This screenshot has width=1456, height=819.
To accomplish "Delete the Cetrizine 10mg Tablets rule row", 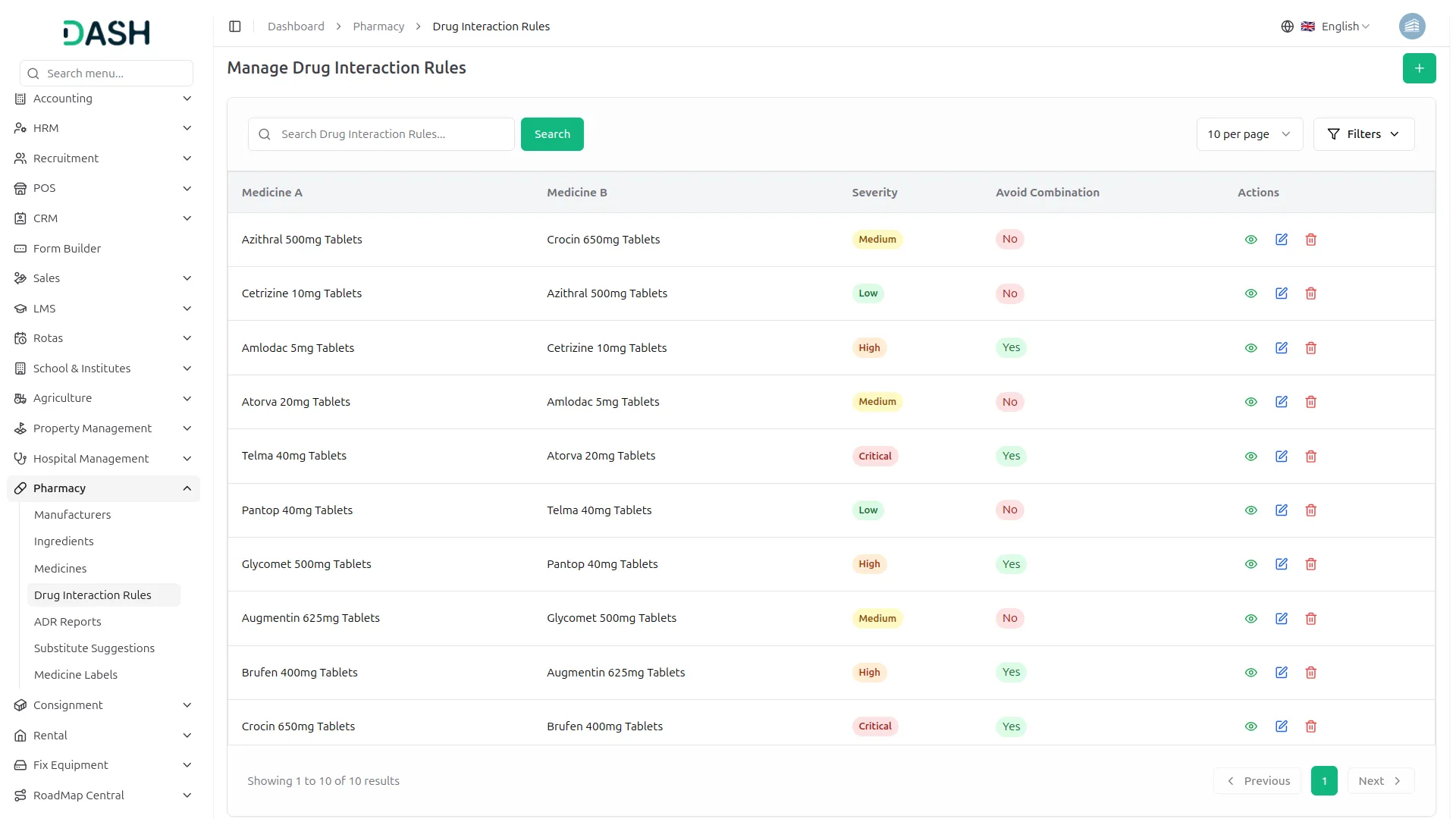I will click(1310, 293).
